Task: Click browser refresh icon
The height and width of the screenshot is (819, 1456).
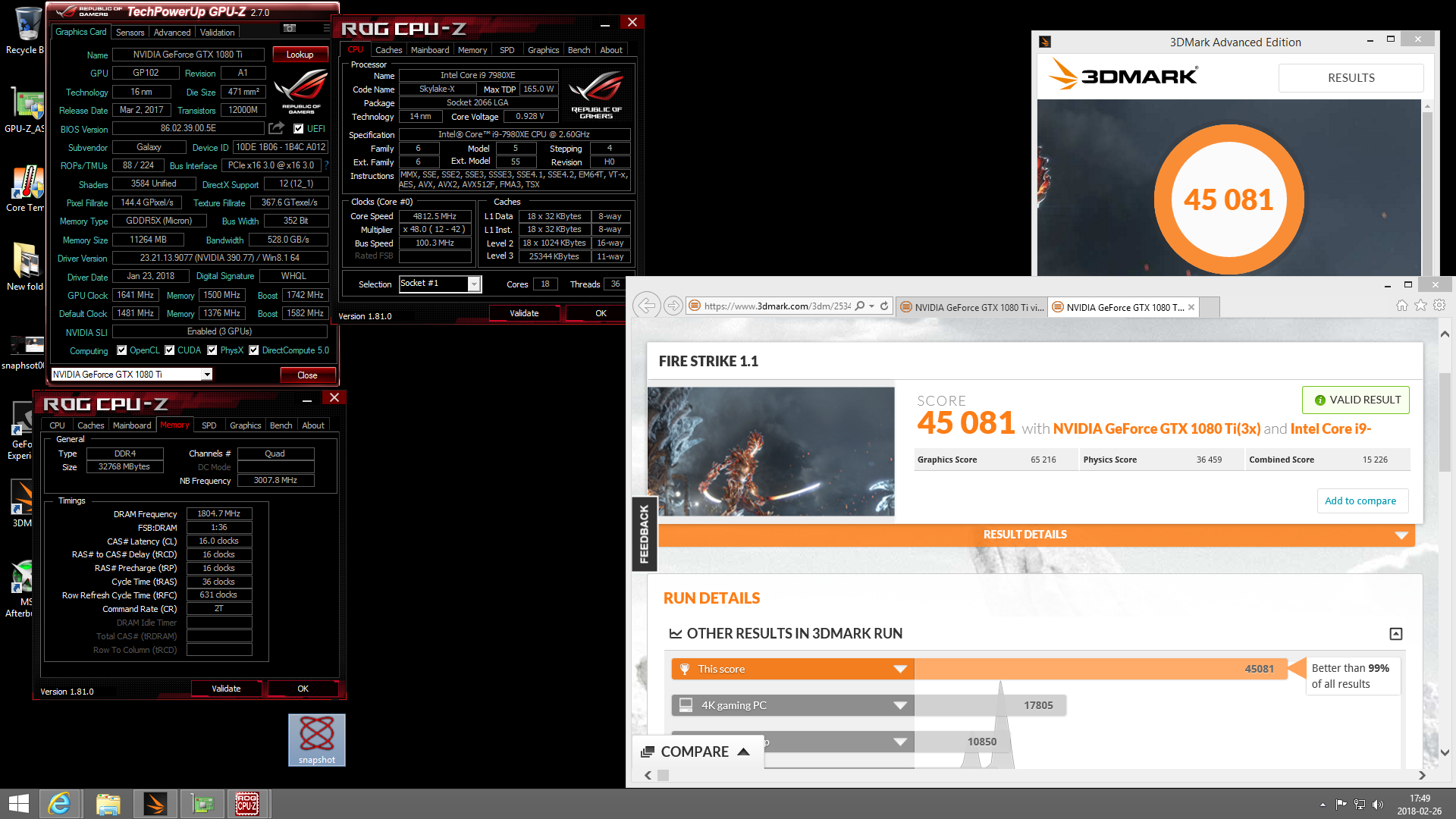Action: [883, 306]
